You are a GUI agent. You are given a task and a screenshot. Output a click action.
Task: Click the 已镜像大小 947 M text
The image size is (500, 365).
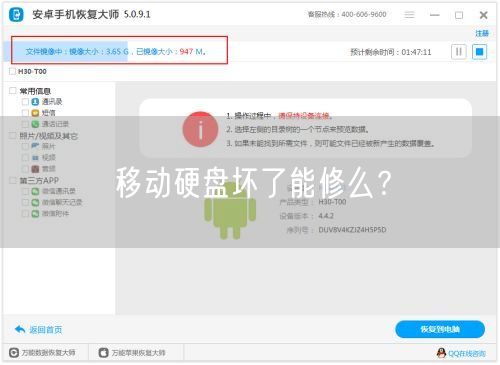point(171,52)
